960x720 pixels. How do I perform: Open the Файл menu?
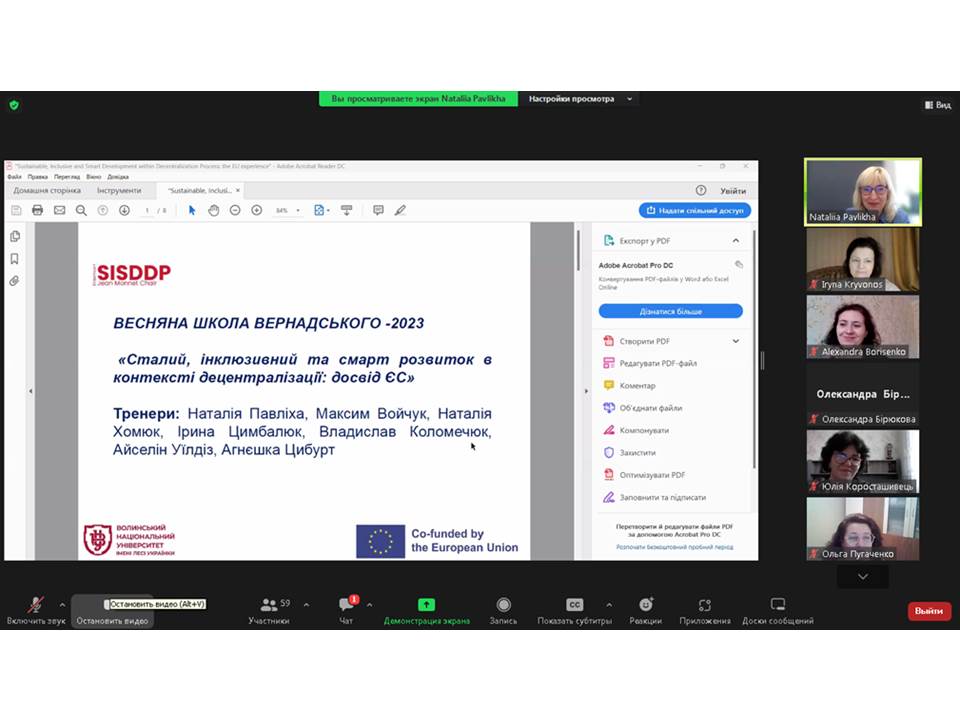coord(14,176)
